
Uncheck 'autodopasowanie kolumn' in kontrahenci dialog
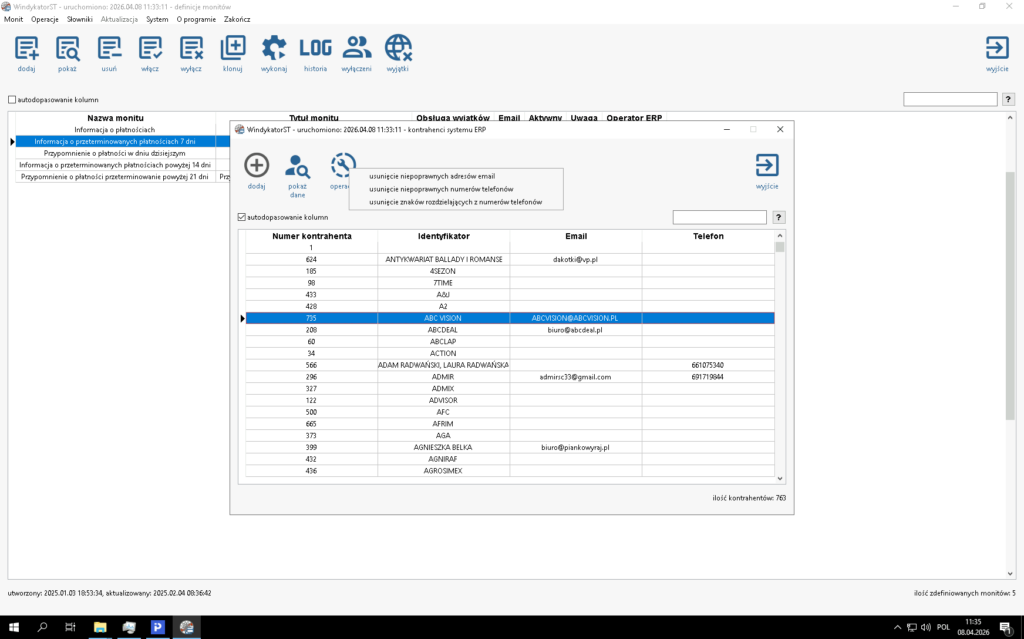(x=242, y=217)
